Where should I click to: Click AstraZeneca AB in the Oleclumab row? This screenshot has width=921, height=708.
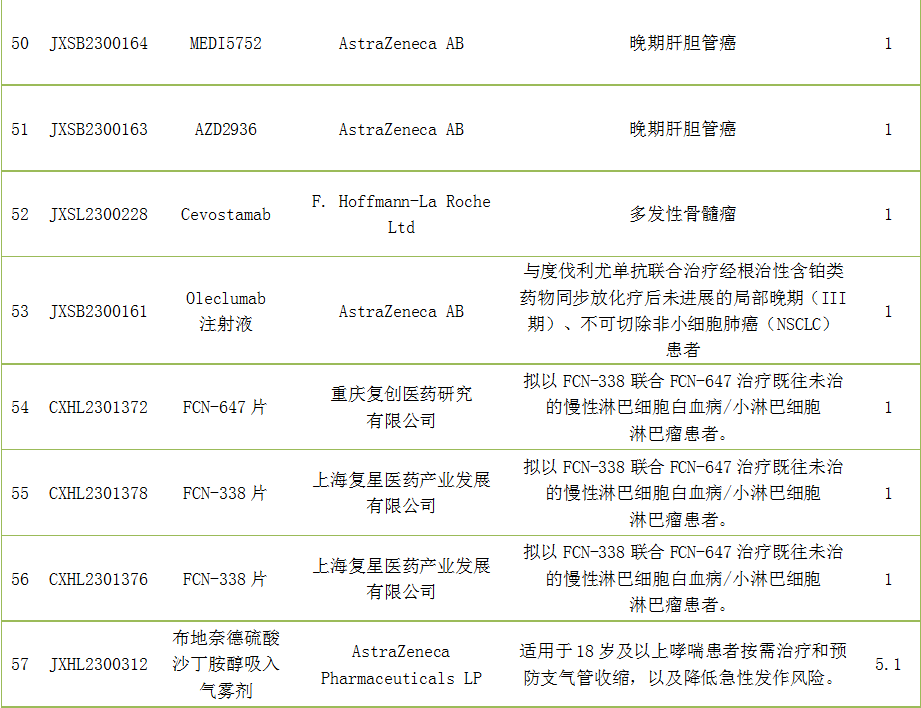point(401,311)
